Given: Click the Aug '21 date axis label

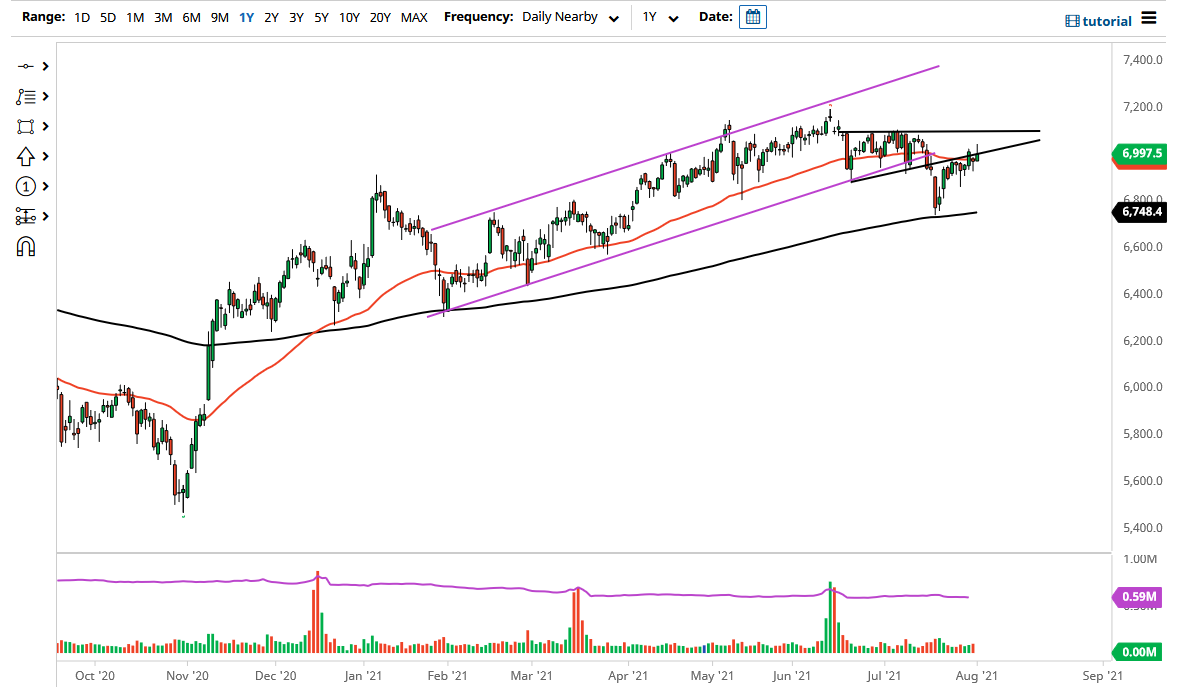Looking at the screenshot, I should tap(977, 676).
